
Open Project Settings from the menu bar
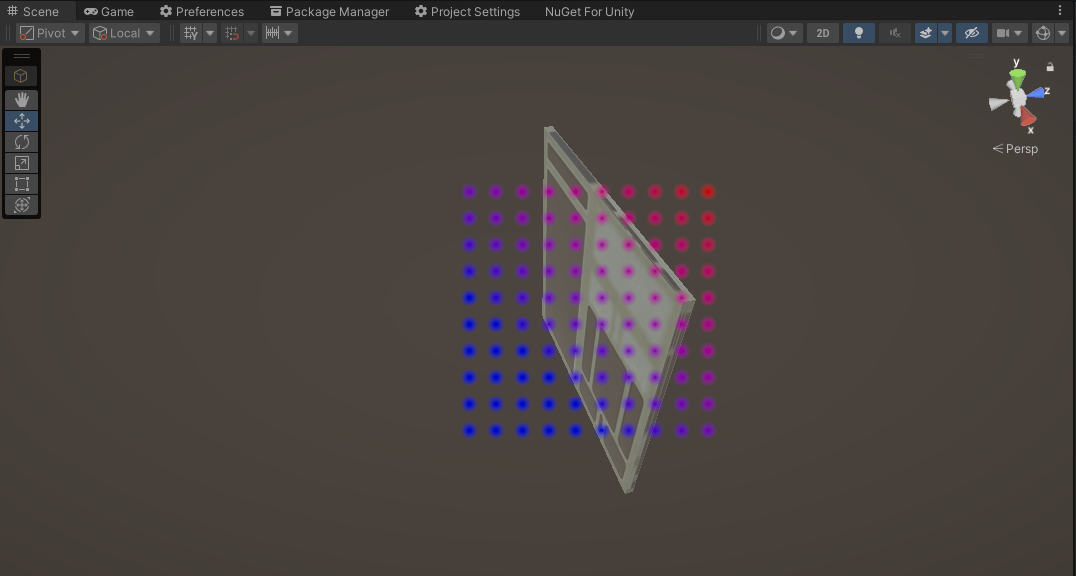click(x=469, y=11)
